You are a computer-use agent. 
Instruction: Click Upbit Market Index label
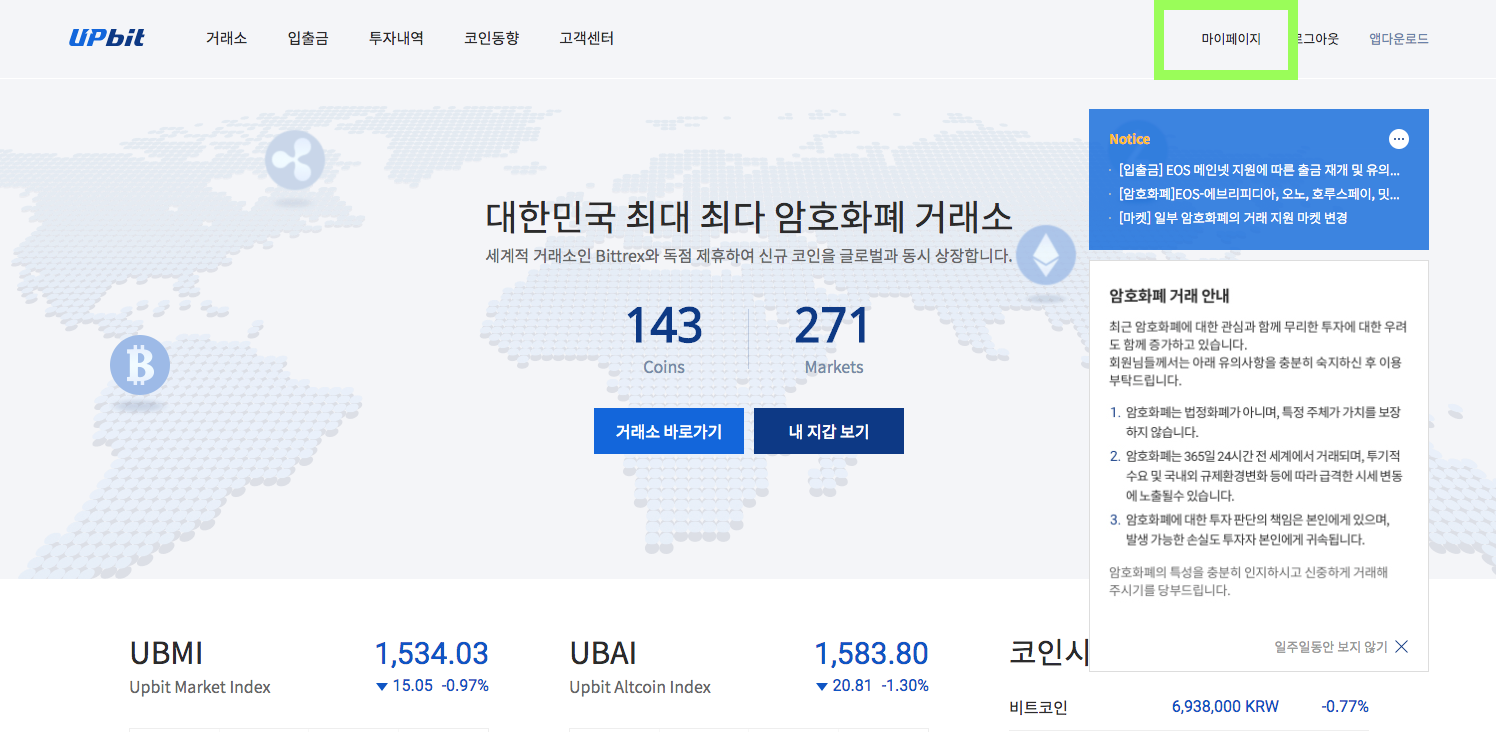(x=200, y=687)
